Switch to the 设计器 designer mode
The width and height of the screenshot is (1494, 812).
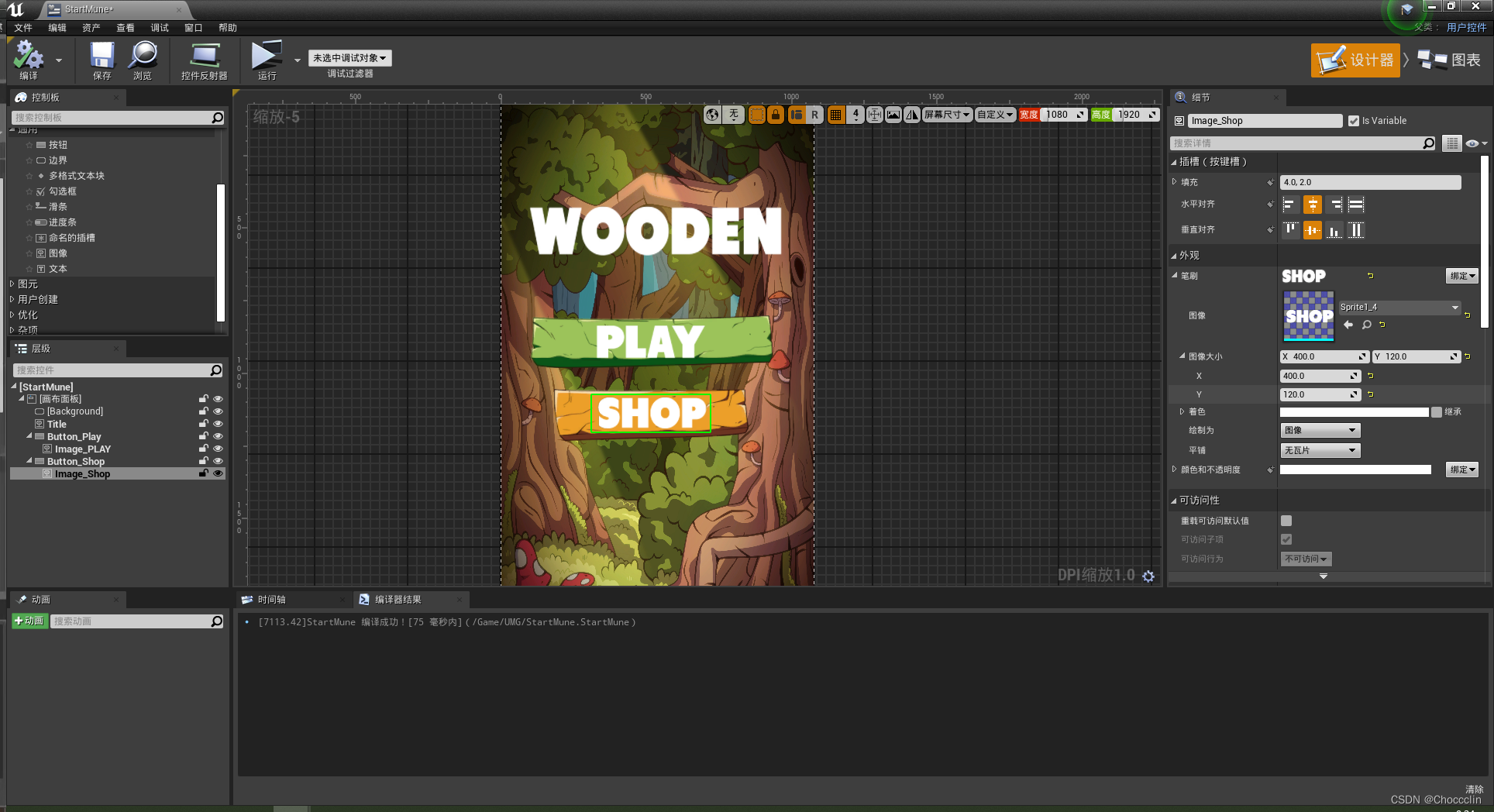pyautogui.click(x=1356, y=60)
